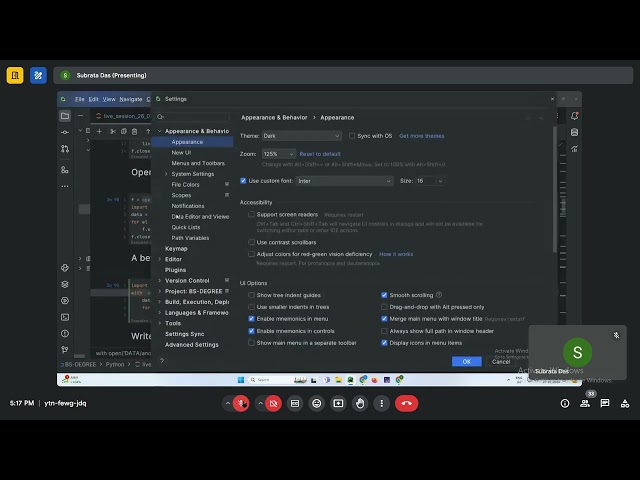Click the blue pencil icon beside the presenter bar
640x480 pixels.
[38, 76]
